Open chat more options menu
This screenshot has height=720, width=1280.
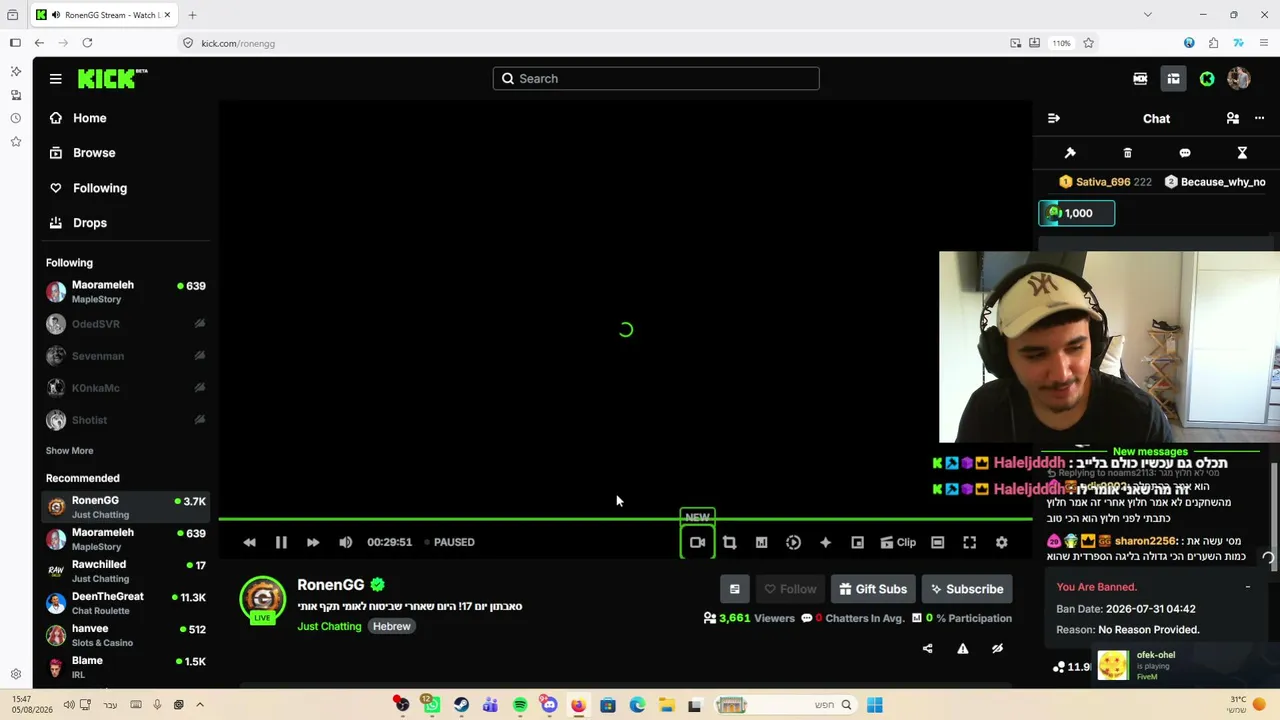(x=1259, y=118)
